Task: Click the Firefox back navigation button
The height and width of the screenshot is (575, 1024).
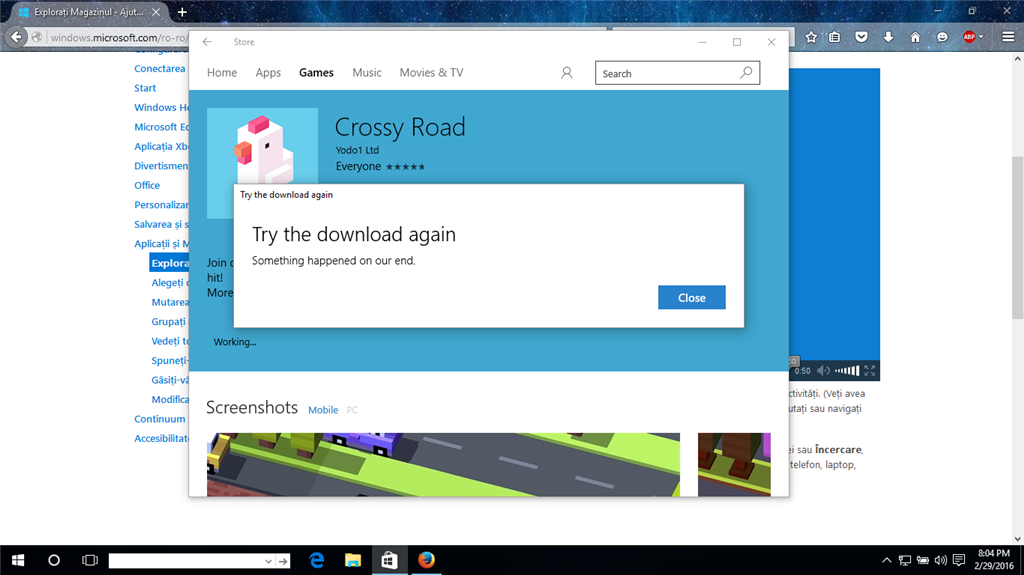Action: pyautogui.click(x=16, y=37)
